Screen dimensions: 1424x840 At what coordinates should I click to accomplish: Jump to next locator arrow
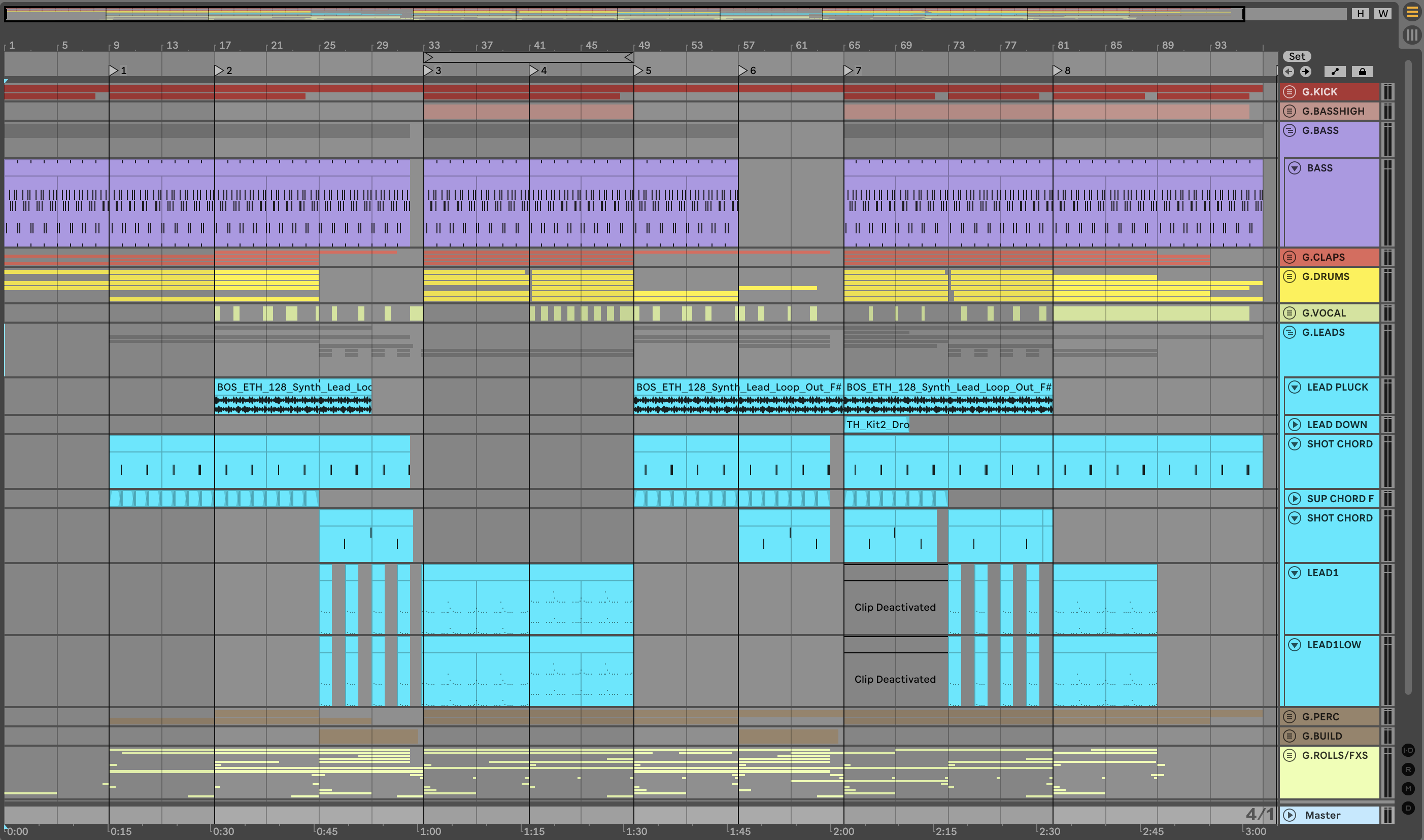click(x=1306, y=72)
